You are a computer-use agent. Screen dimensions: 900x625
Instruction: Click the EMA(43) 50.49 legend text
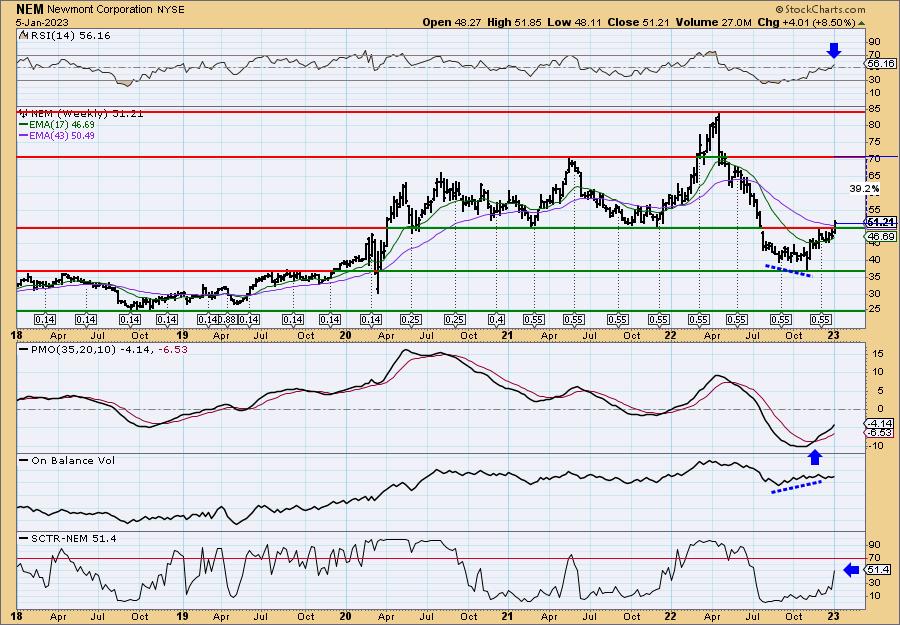click(x=61, y=136)
